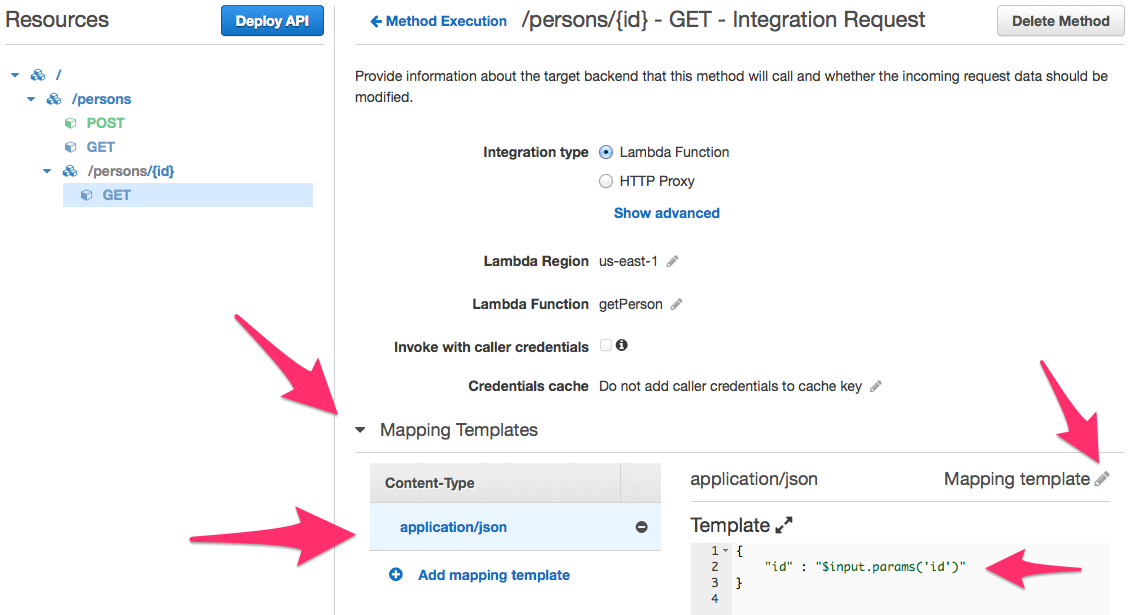
Task: Click the Mapping template pencil icon
Action: click(1102, 479)
